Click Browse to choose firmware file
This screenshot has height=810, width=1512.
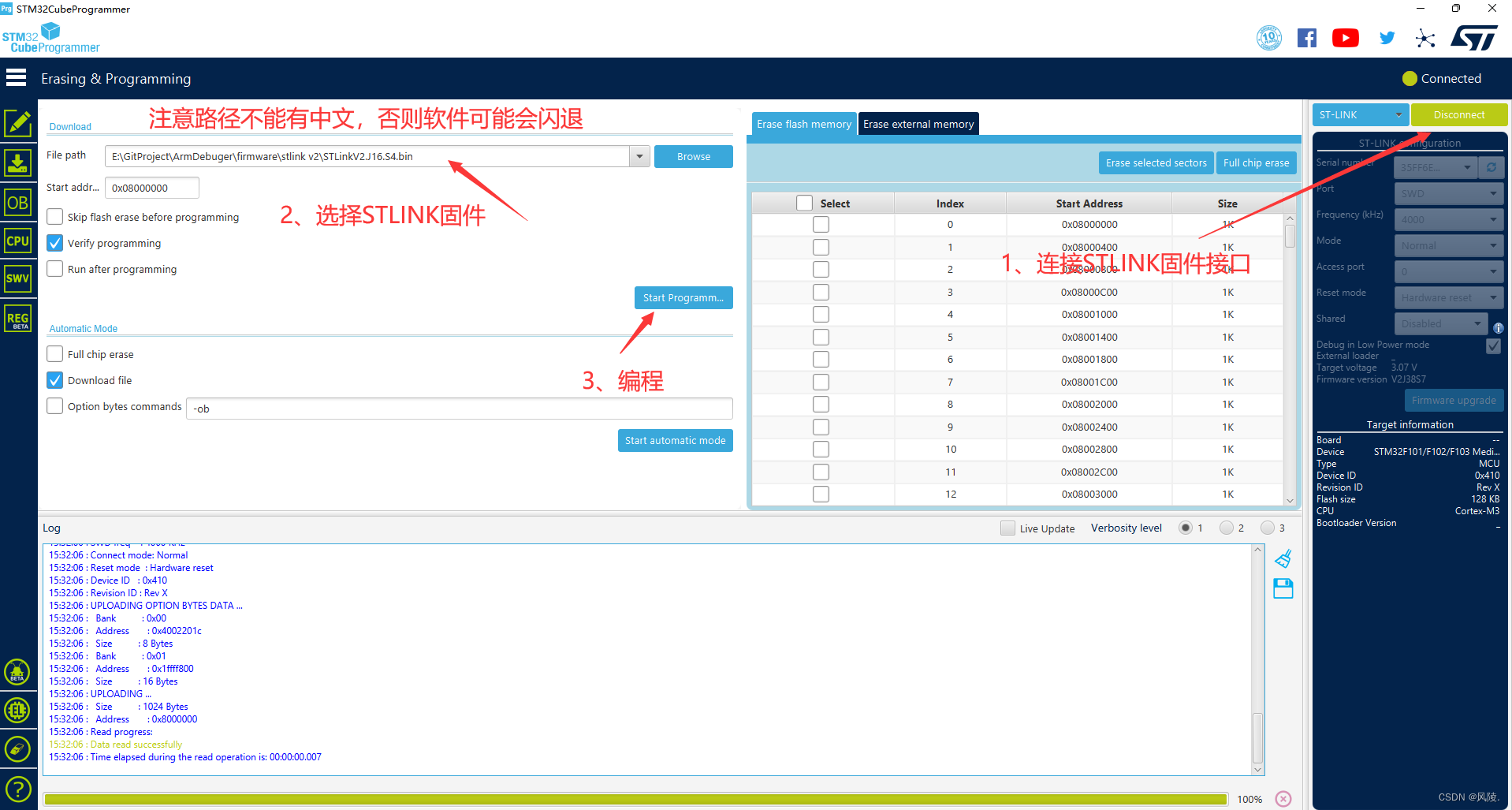(694, 156)
